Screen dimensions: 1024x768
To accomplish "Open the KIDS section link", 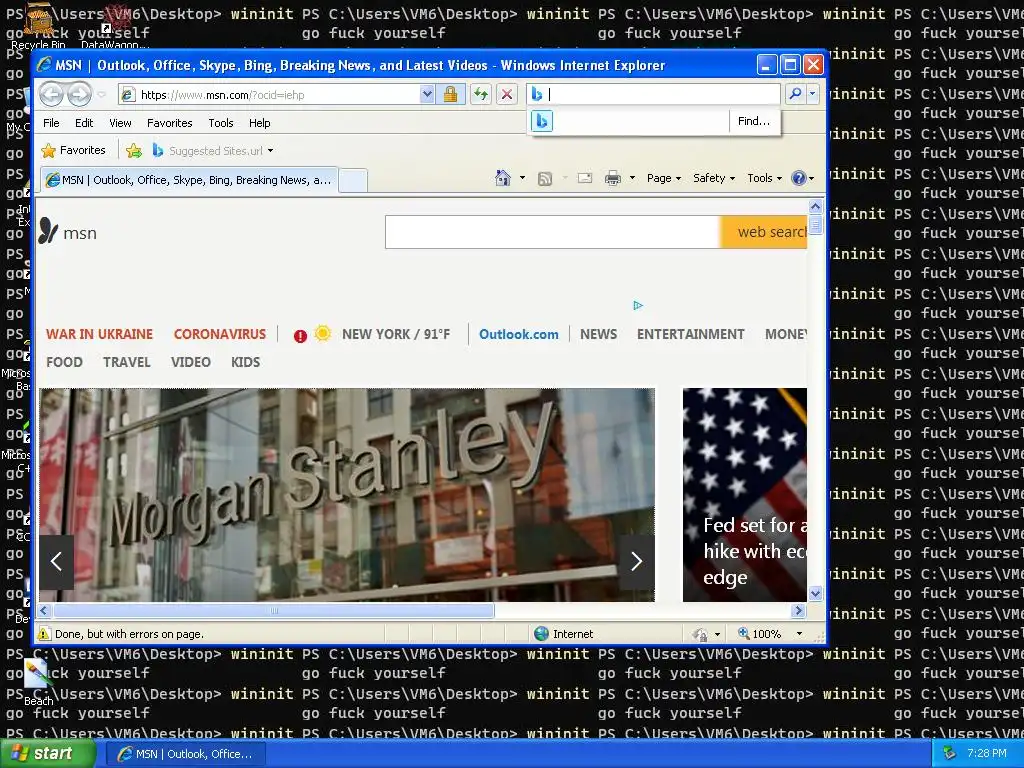I will point(246,362).
